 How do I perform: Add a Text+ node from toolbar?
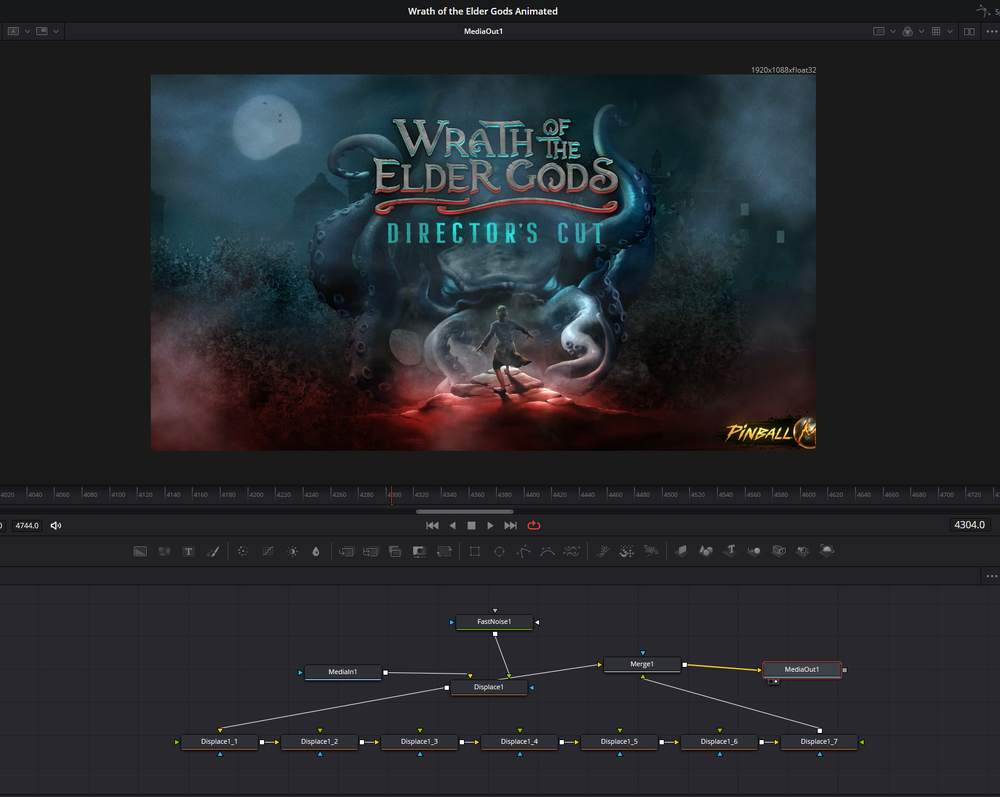[189, 552]
